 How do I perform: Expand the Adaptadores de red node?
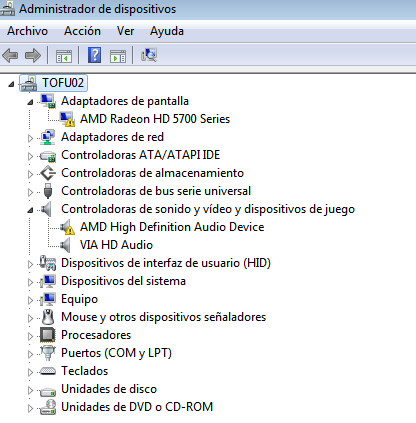30,138
